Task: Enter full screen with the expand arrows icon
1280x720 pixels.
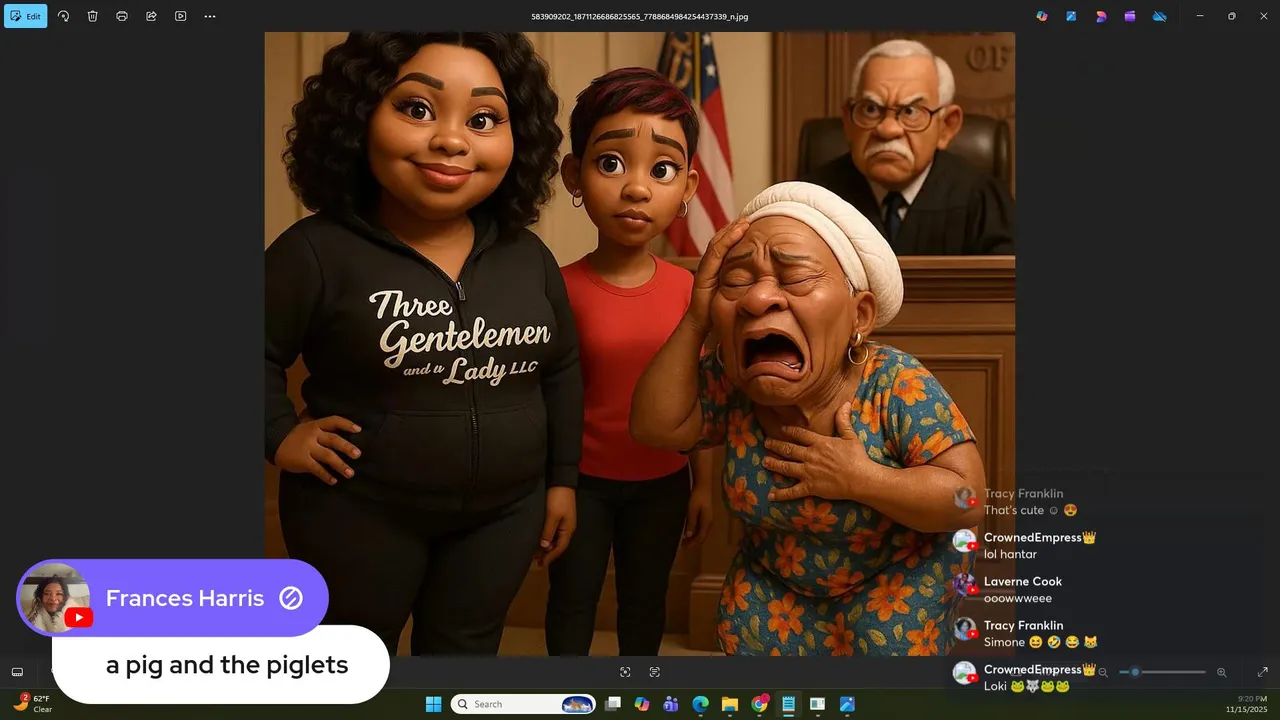Action: click(1263, 672)
